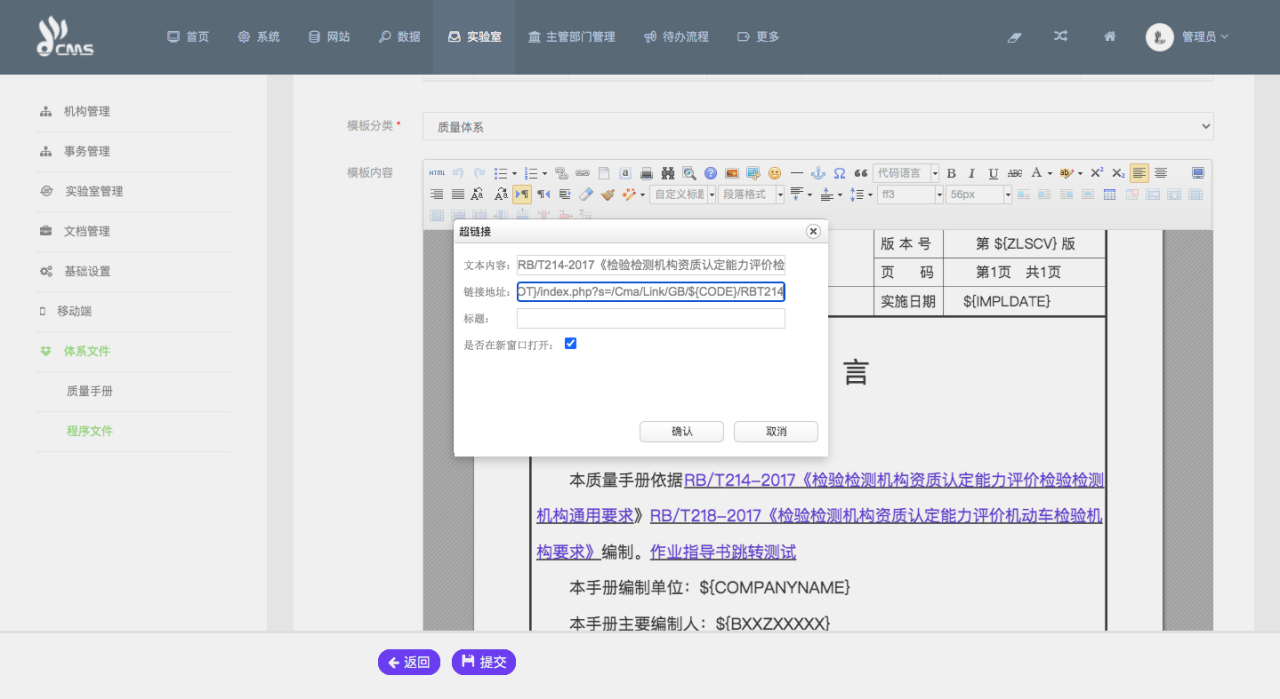Expand the 段落格式 paragraph format dropdown
The height and width of the screenshot is (699, 1280).
click(779, 194)
